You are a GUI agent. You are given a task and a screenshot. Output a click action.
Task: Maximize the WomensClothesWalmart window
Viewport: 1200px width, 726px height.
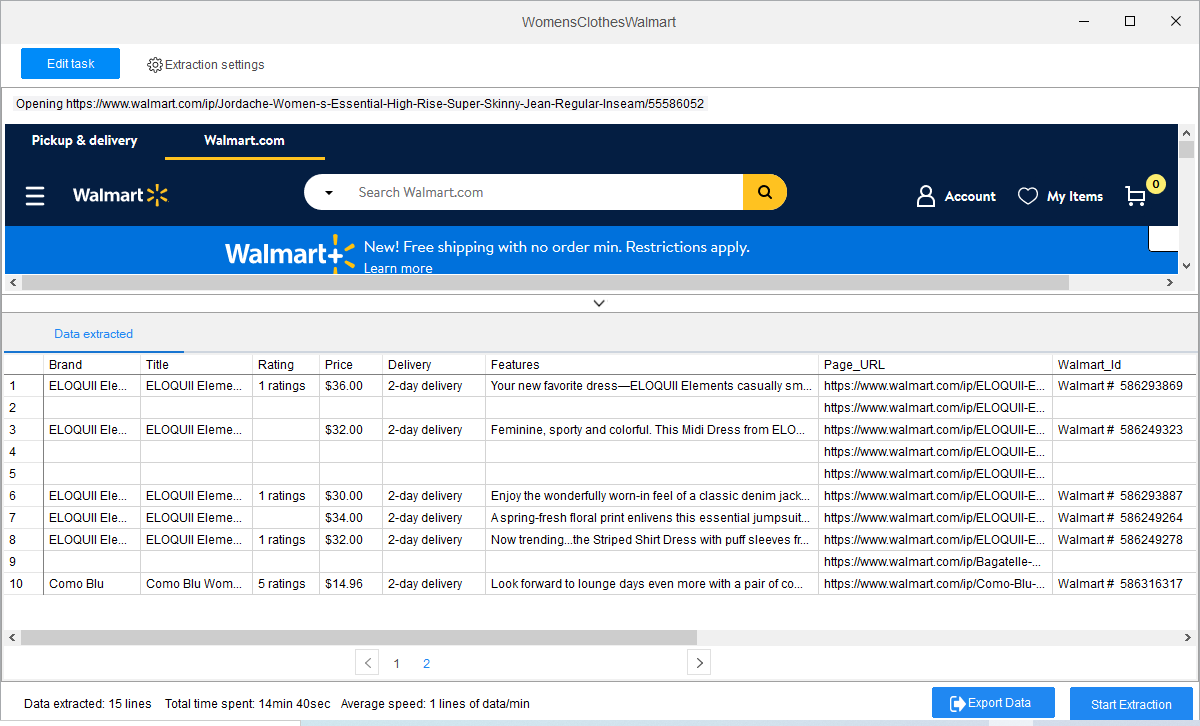(1130, 21)
